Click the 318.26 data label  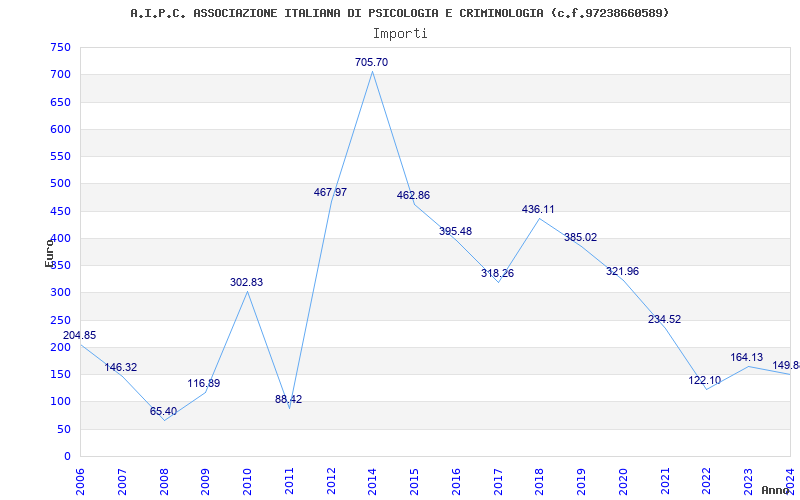point(497,273)
